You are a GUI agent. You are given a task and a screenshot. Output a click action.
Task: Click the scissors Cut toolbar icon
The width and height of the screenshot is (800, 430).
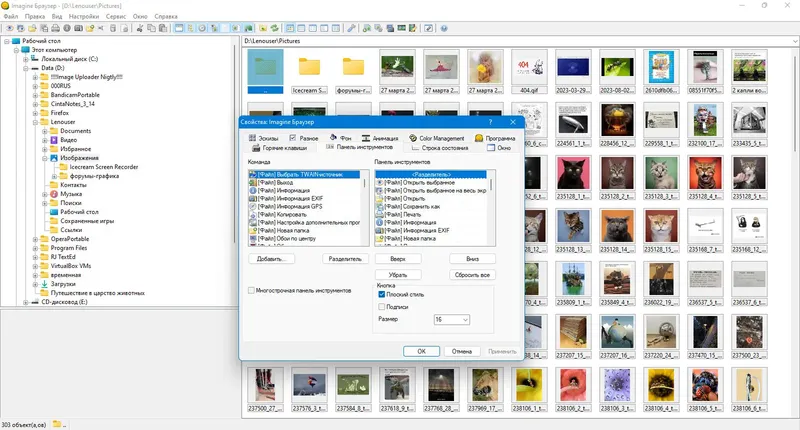tap(140, 28)
